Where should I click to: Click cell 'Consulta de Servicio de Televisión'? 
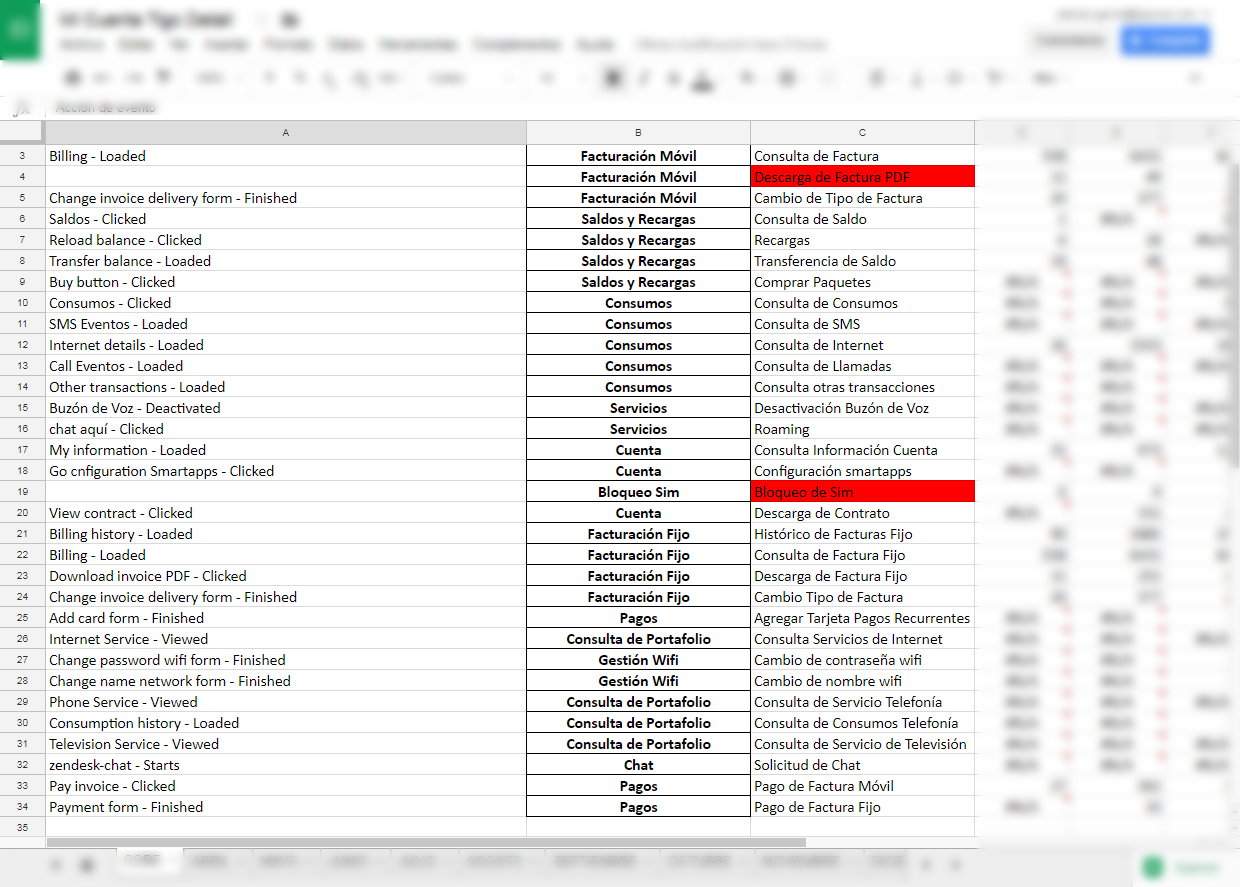click(862, 744)
